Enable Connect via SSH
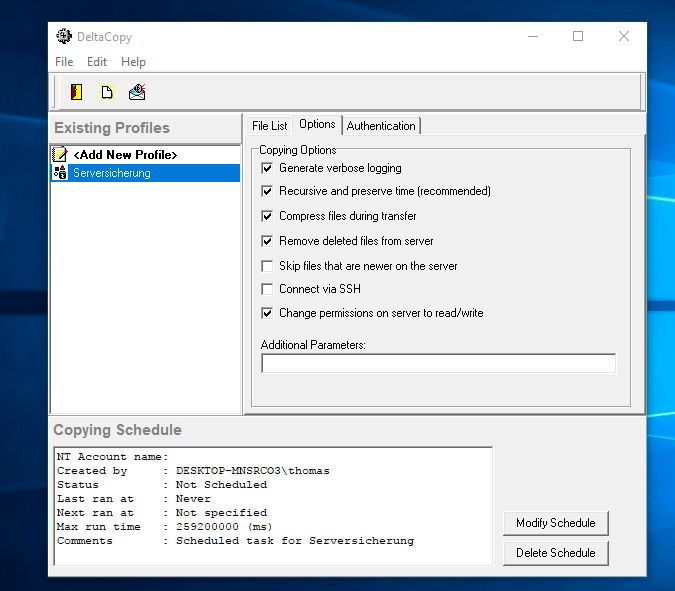Screen dimensions: 675x591 (267, 289)
